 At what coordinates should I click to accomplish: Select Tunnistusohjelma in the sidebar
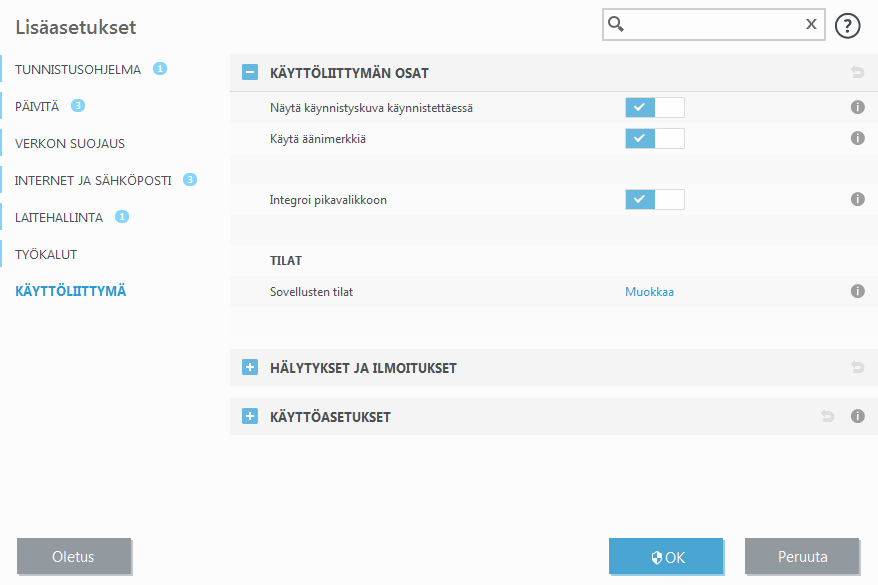(x=70, y=69)
